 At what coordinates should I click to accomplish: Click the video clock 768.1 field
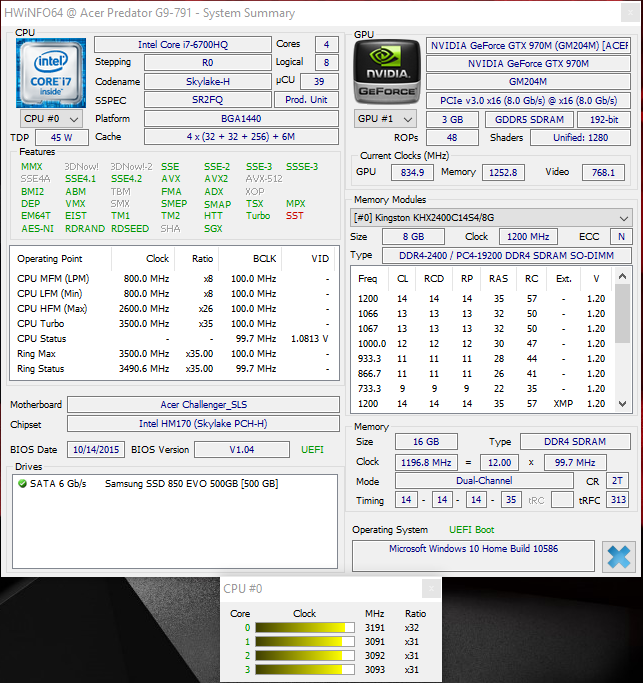point(603,172)
